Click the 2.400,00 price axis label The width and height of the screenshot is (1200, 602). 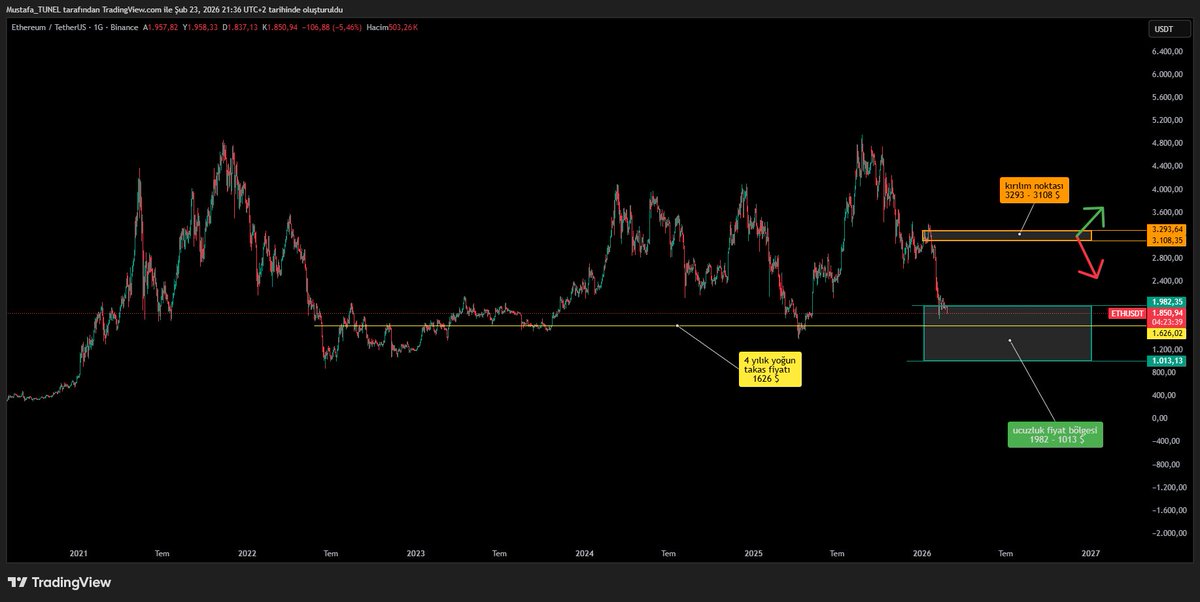[x=1168, y=281]
